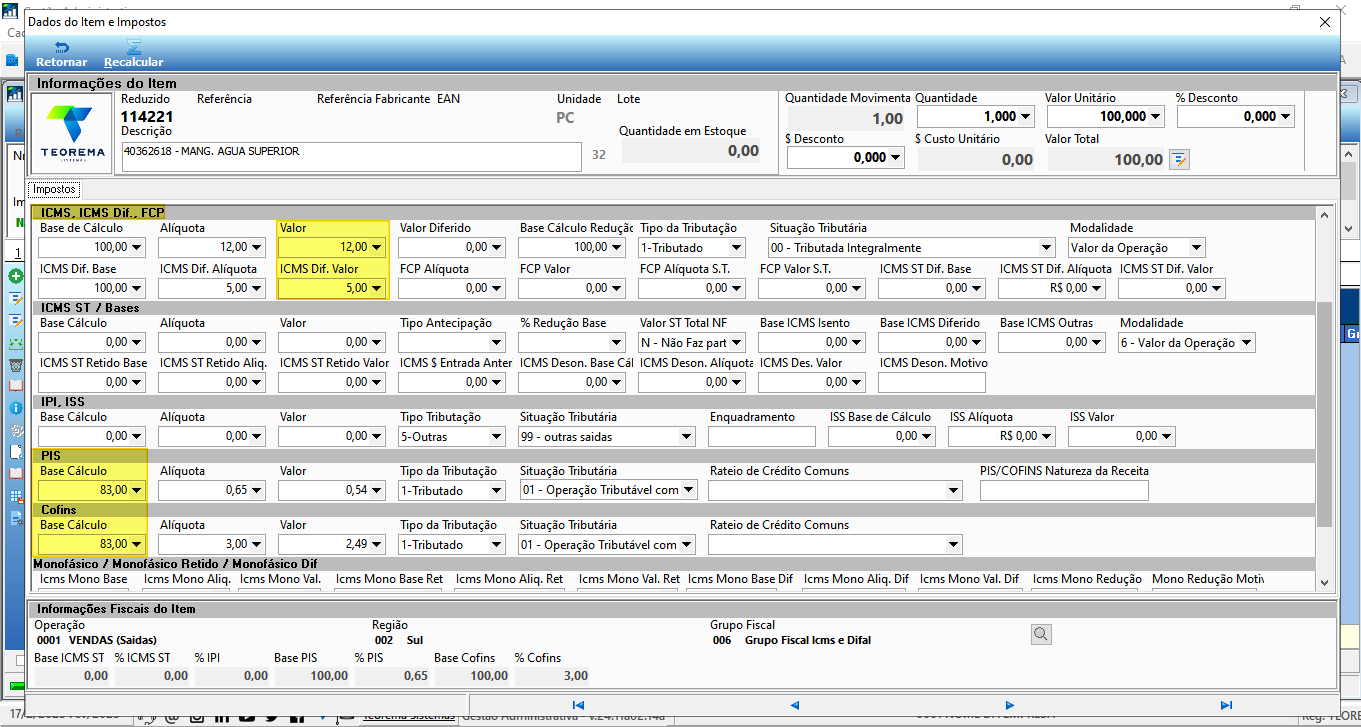Click the taxes panel vertical scrollbar down arrow

click(1325, 582)
